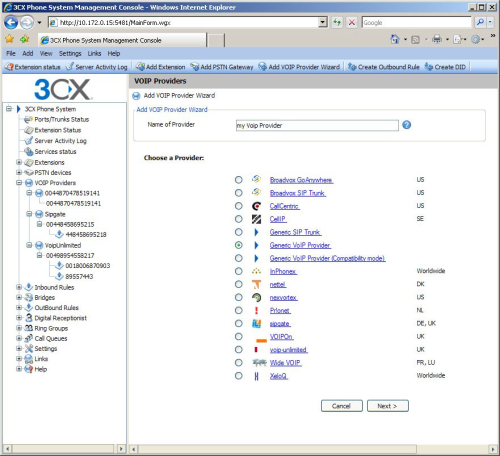500x456 pixels.
Task: Select the voip unlimited radio button
Action: click(238, 350)
